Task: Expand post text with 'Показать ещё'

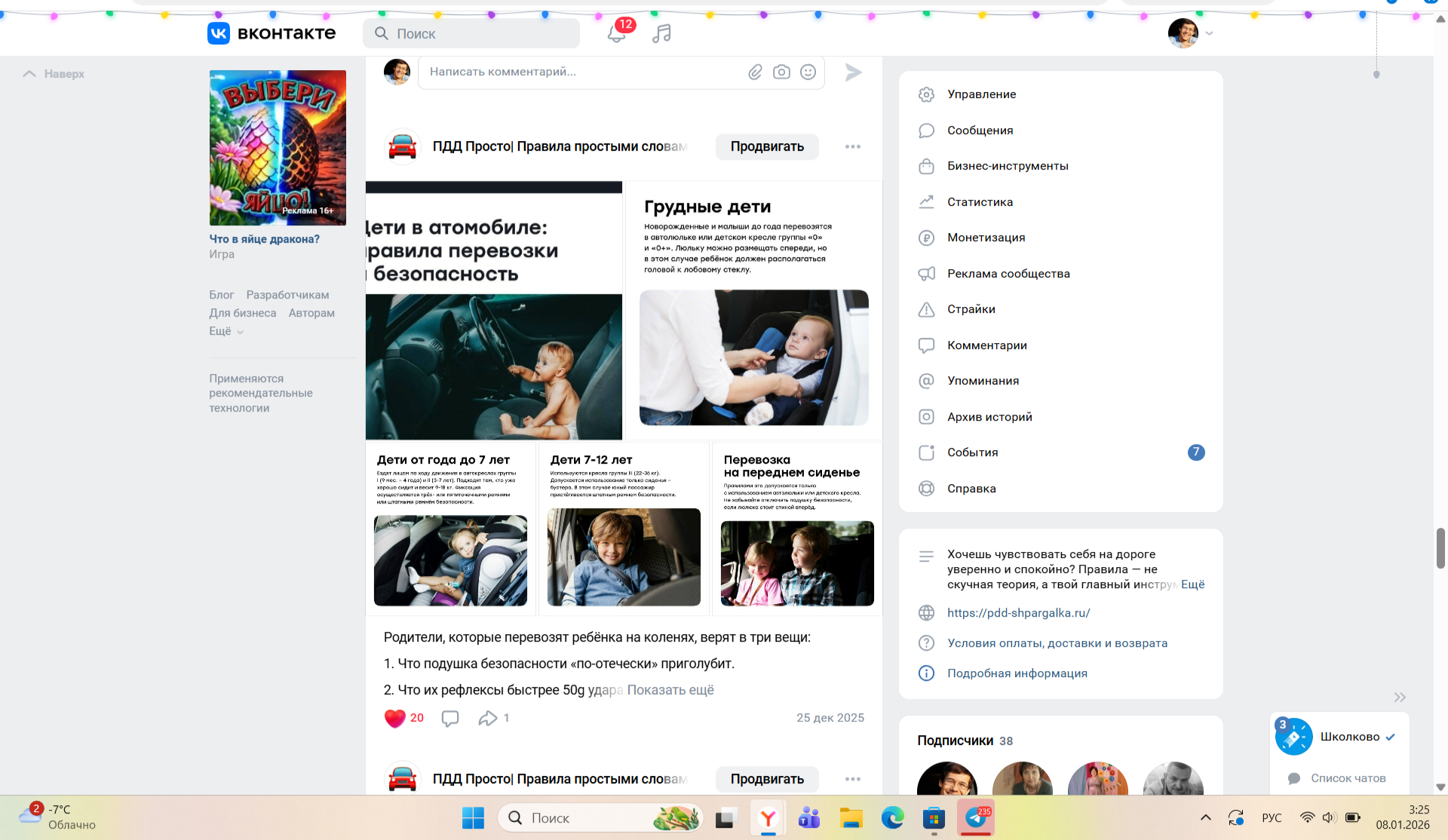Action: pos(670,691)
